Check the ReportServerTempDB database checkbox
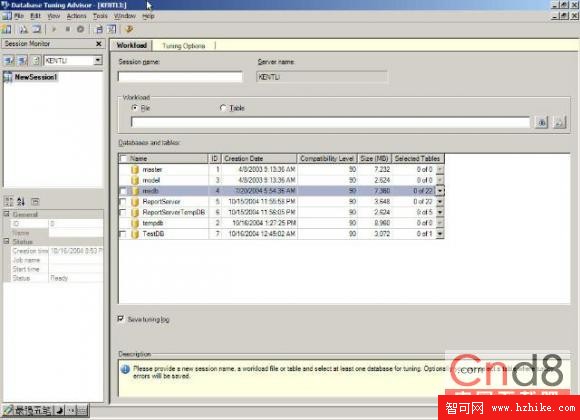The width and height of the screenshot is (580, 420). point(122,213)
